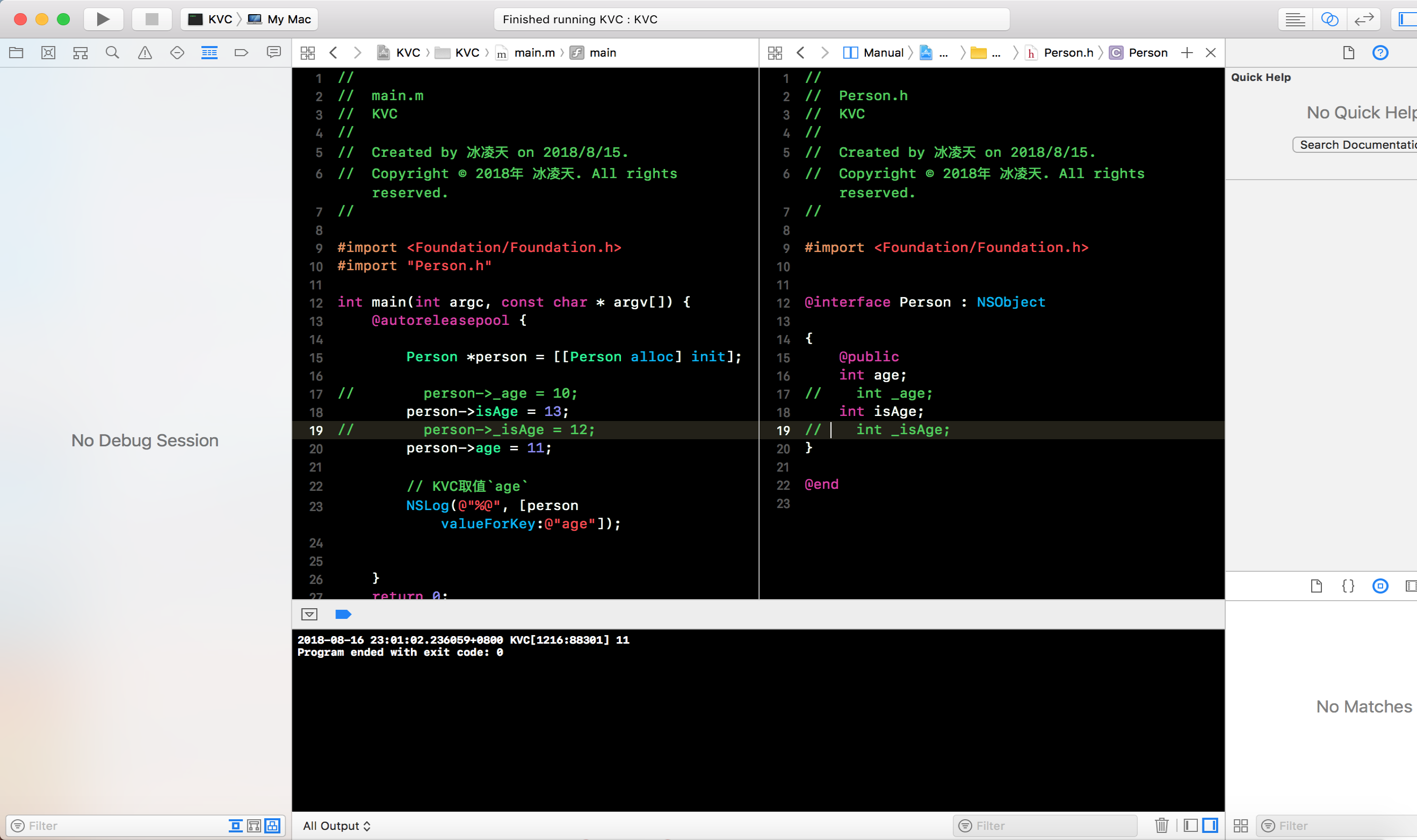
Task: Switch to Assistant editor overlapping circles icon
Action: click(x=1329, y=19)
